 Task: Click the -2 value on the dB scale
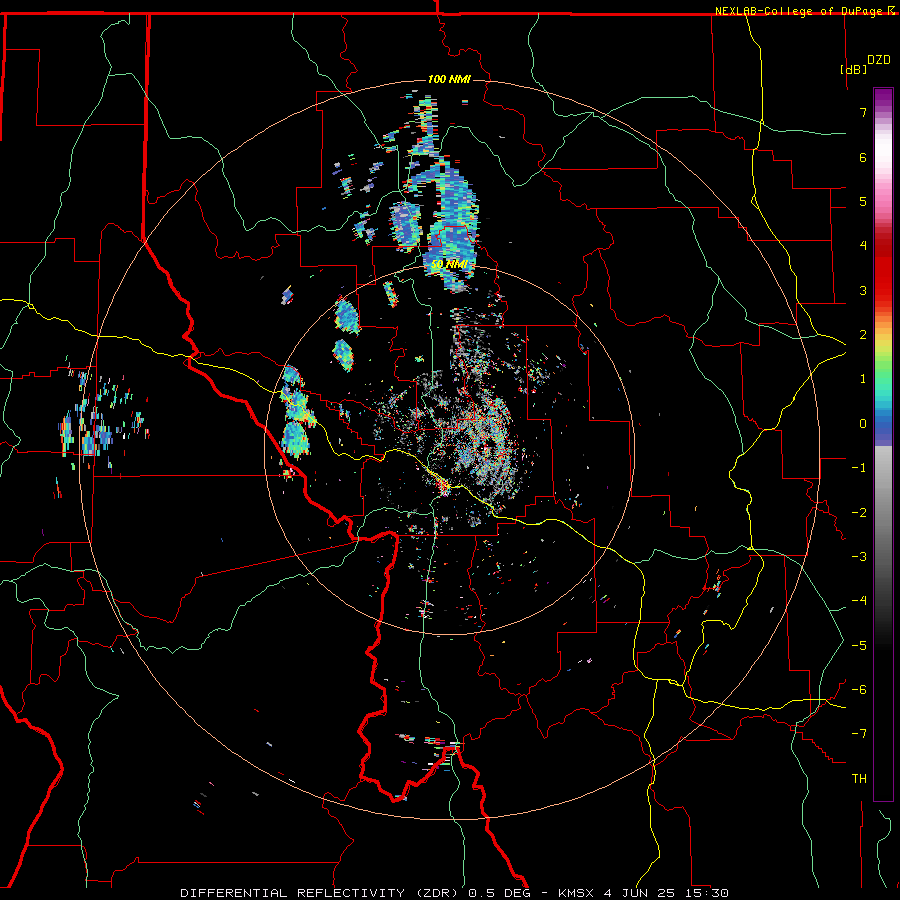click(859, 513)
